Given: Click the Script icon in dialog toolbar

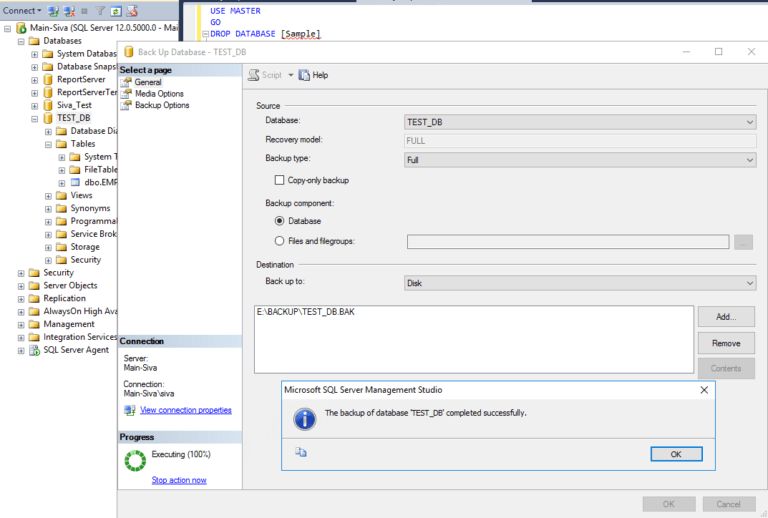Looking at the screenshot, I should click(x=253, y=75).
